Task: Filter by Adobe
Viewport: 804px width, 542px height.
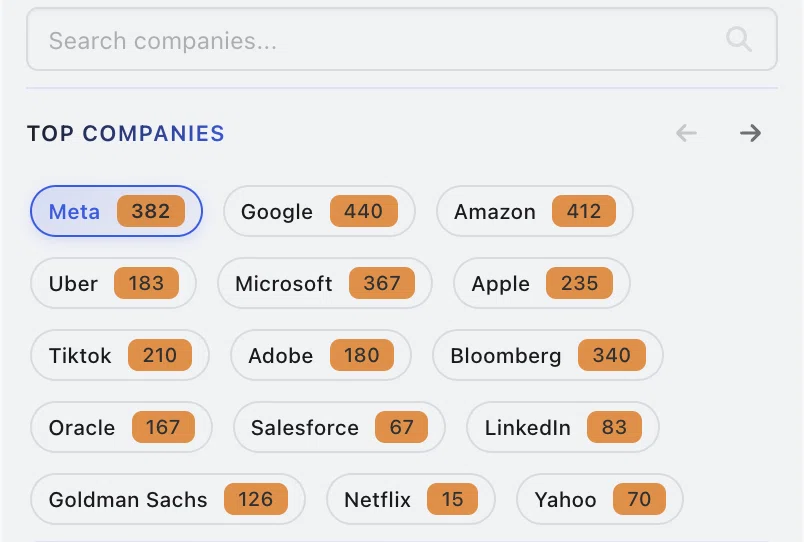Action: click(x=321, y=355)
